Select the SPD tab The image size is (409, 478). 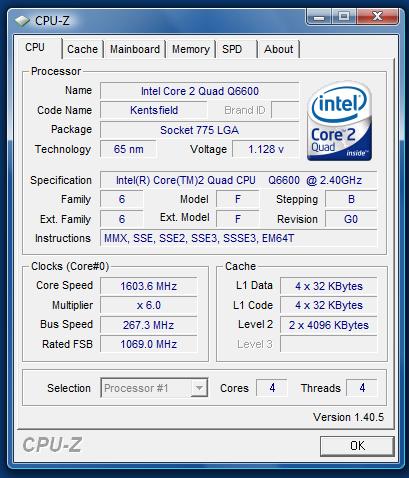pyautogui.click(x=236, y=49)
